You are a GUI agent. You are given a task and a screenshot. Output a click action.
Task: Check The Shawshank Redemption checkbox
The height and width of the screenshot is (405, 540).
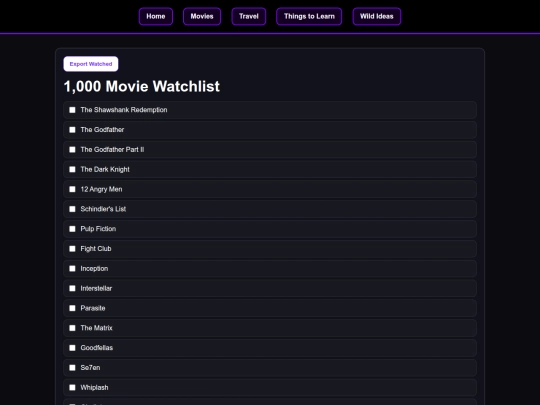pyautogui.click(x=72, y=110)
